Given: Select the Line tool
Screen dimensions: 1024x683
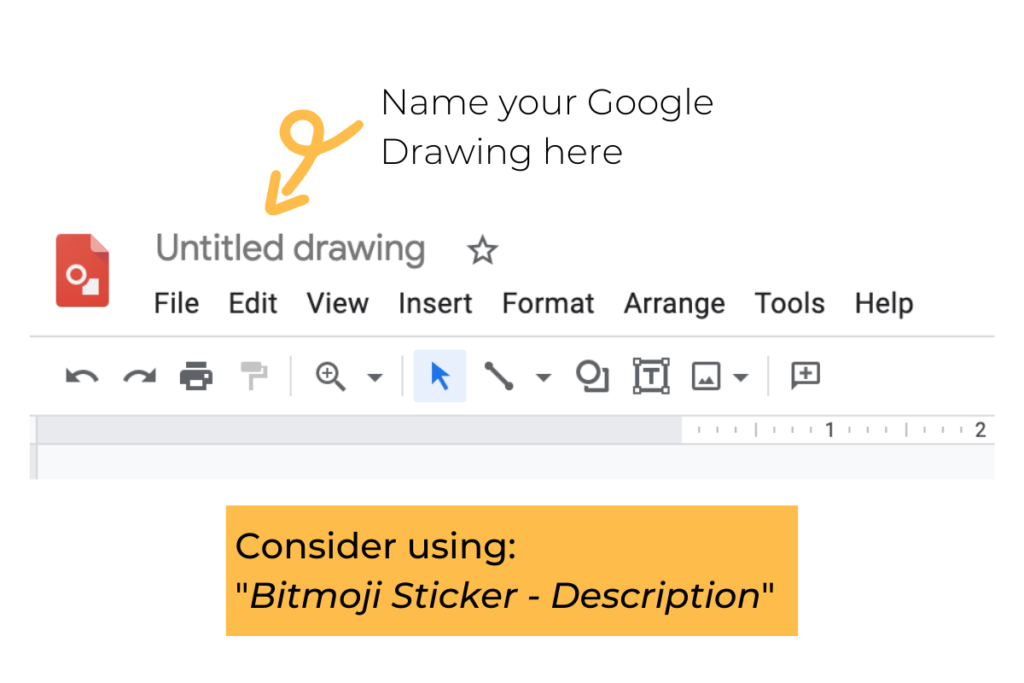Looking at the screenshot, I should 499,376.
